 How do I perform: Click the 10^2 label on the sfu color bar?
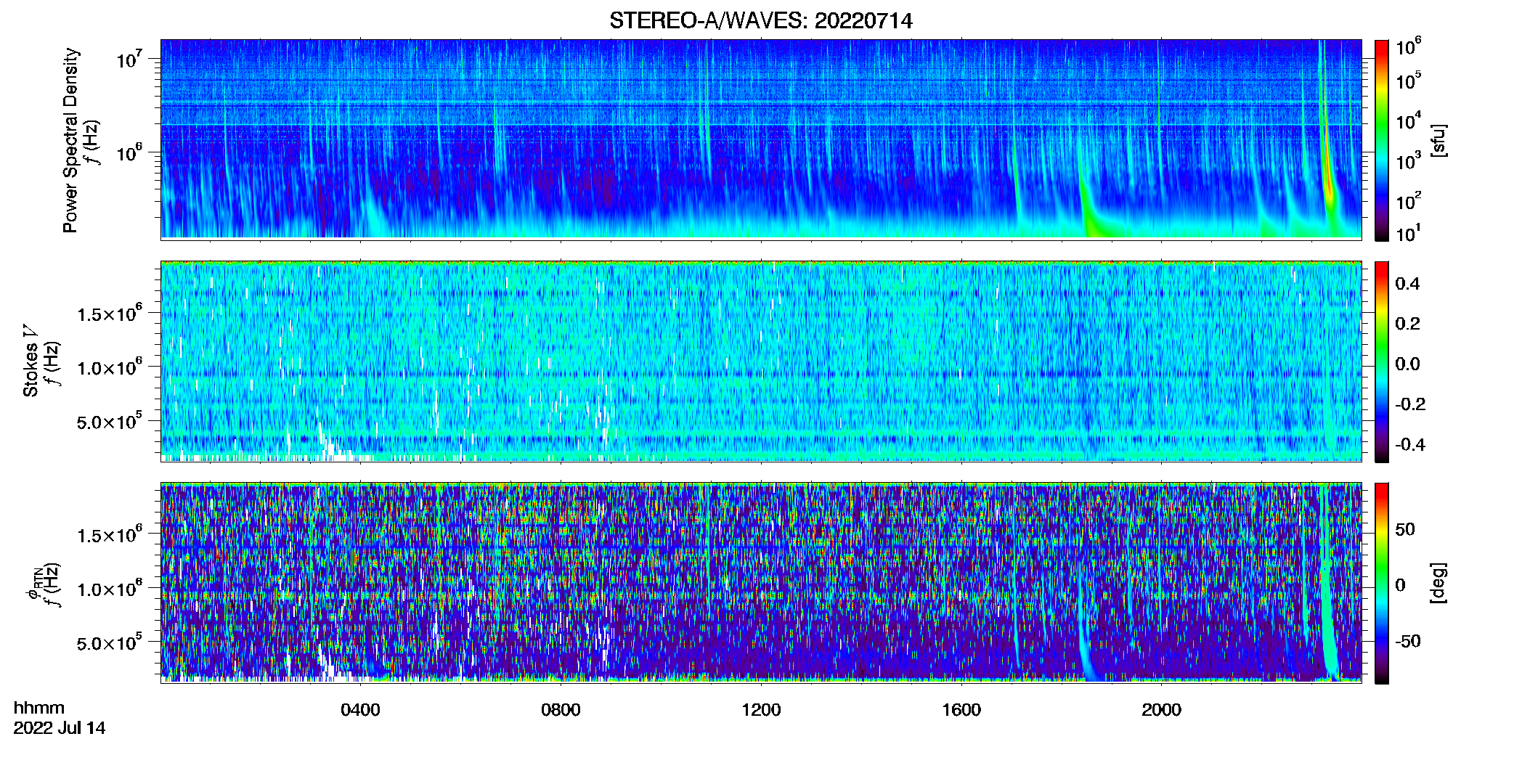[1409, 201]
